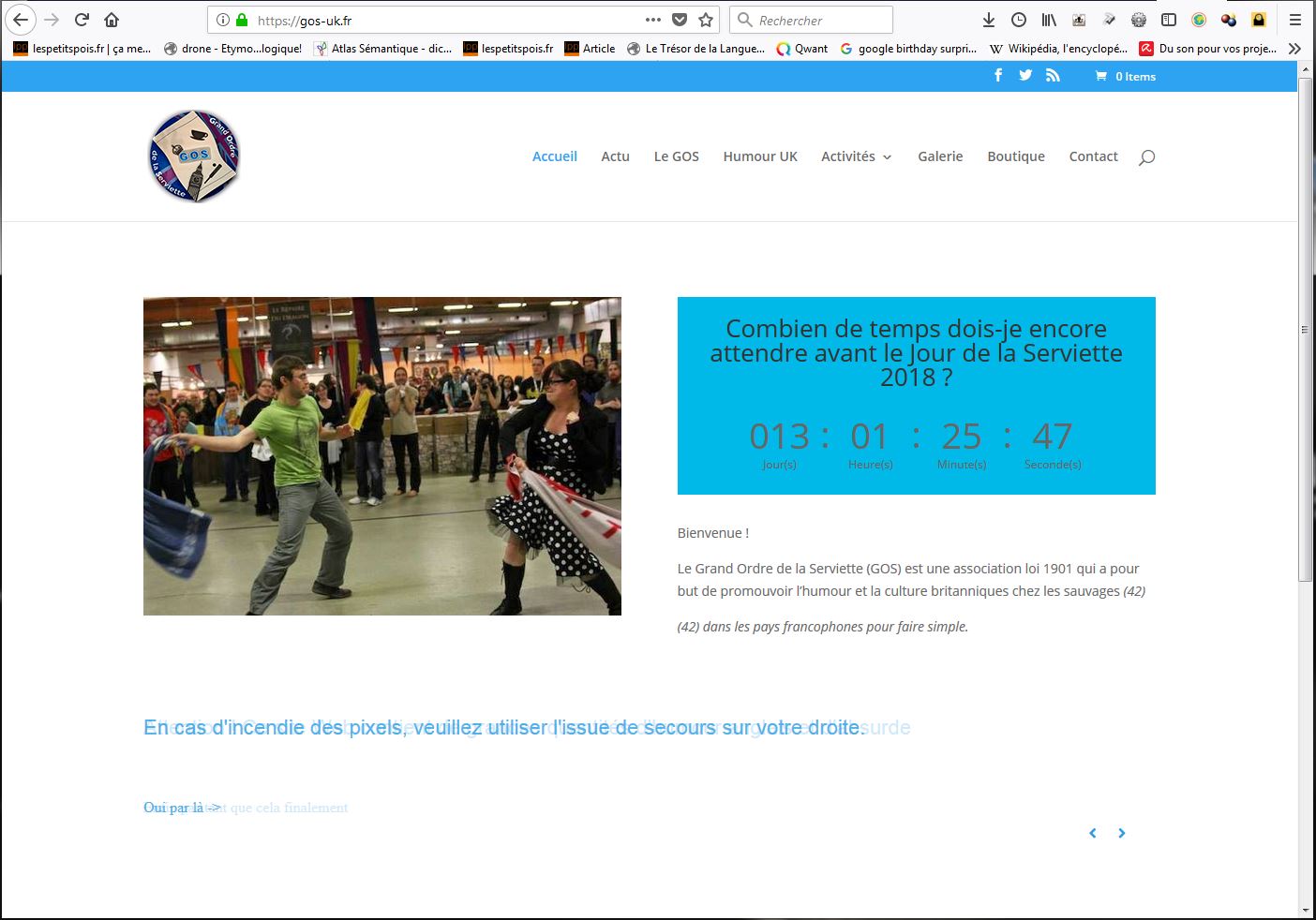The height and width of the screenshot is (920, 1316).
Task: Reload the page
Action: pos(82,20)
